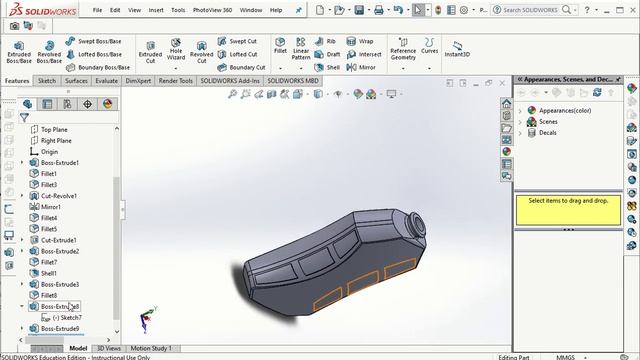The height and width of the screenshot is (360, 640).
Task: Open the DisplayManager tab
Action: pos(107,104)
